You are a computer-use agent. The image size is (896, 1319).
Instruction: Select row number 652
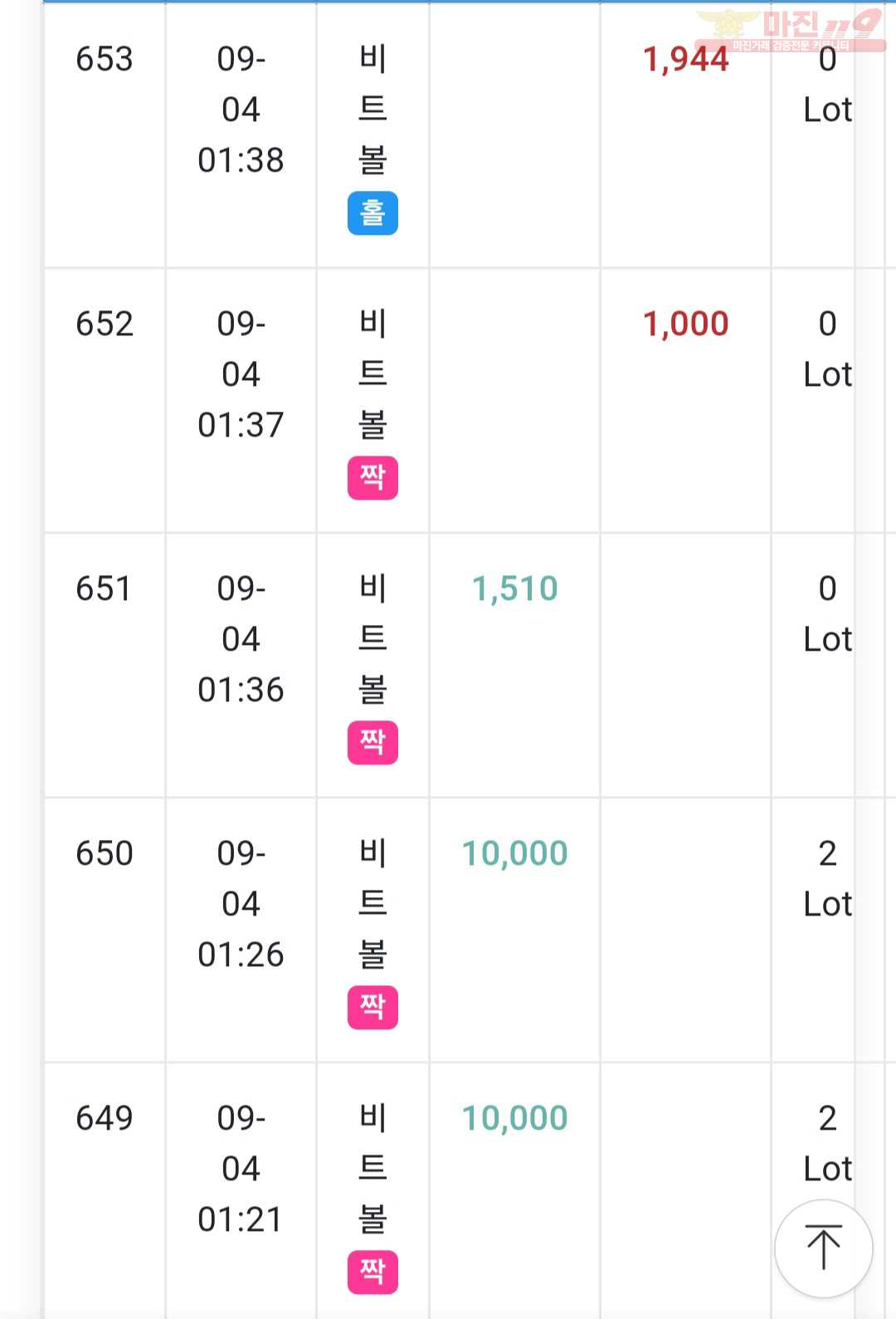105,324
